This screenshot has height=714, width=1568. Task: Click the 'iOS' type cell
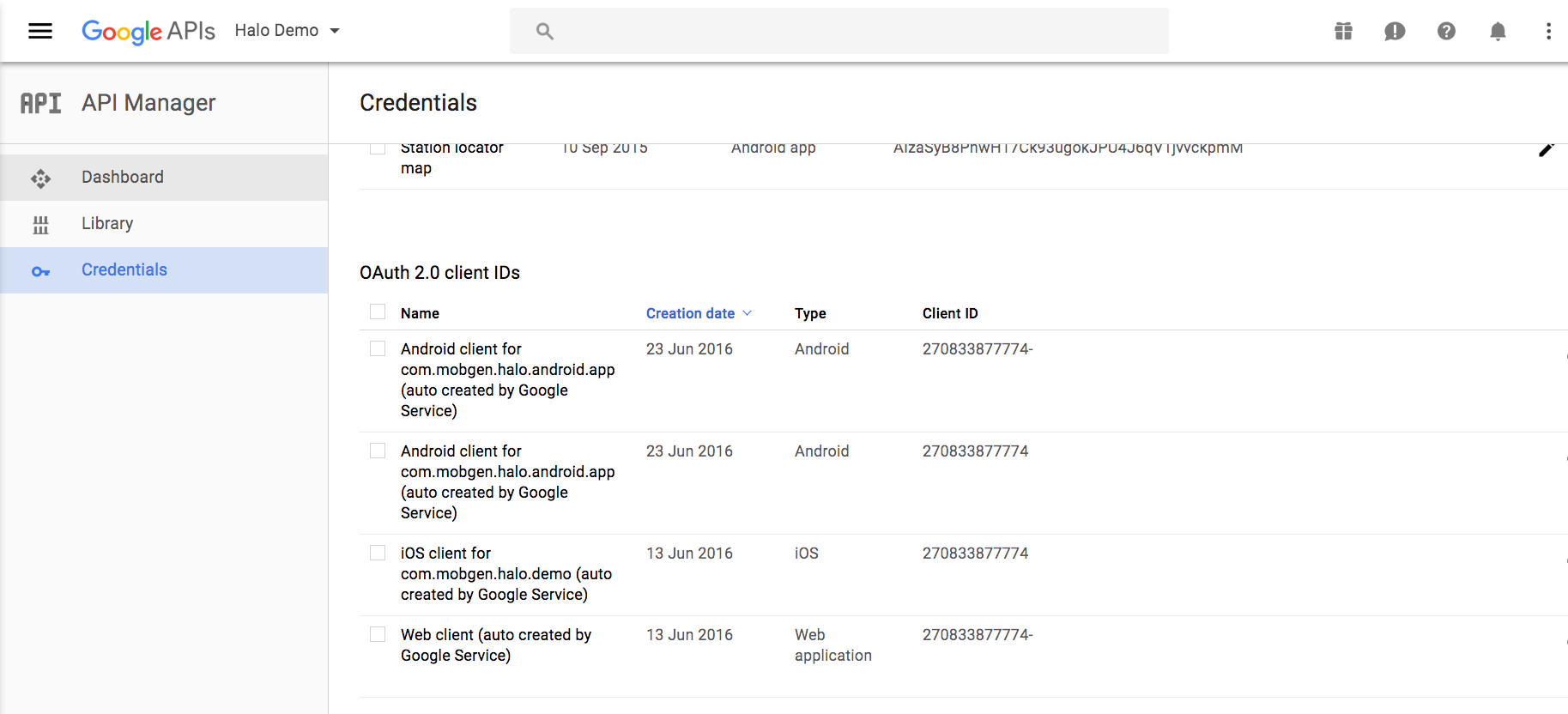pos(807,554)
